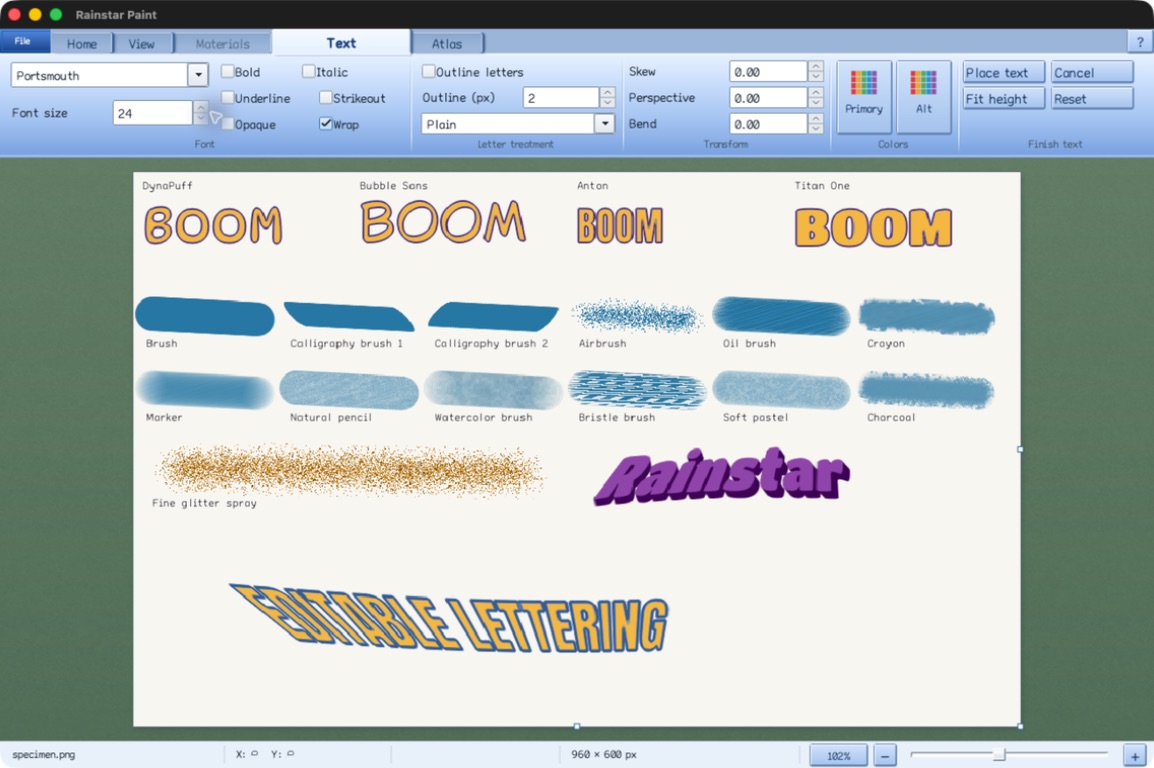The image size is (1154, 768).
Task: Increase Outline px stepper value
Action: (607, 92)
